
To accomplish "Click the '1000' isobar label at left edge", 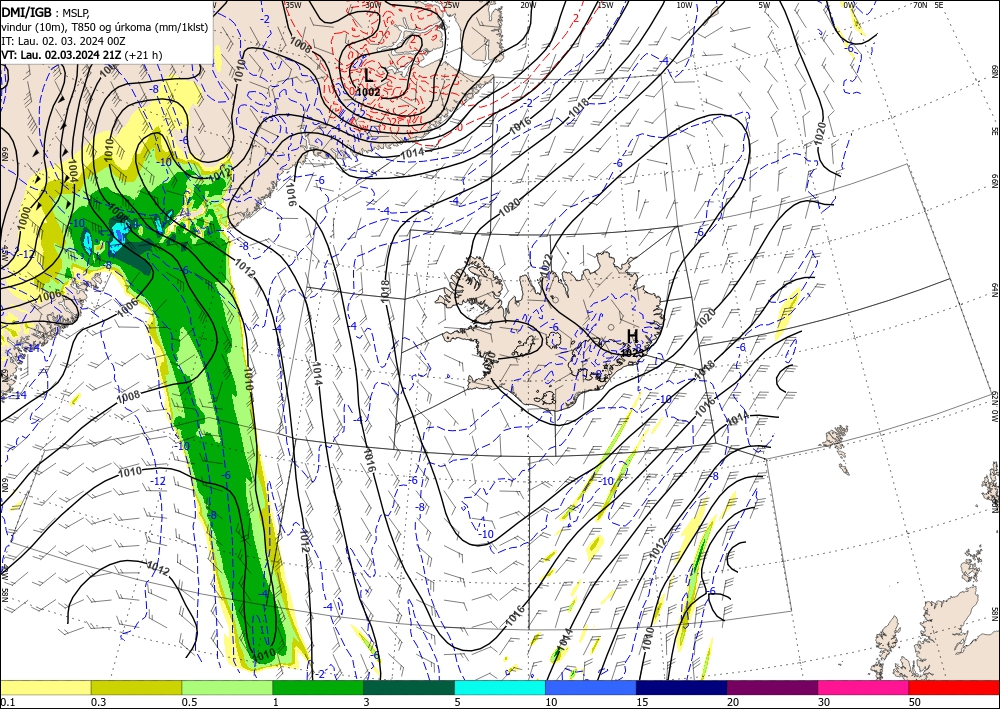I will [x=24, y=218].
